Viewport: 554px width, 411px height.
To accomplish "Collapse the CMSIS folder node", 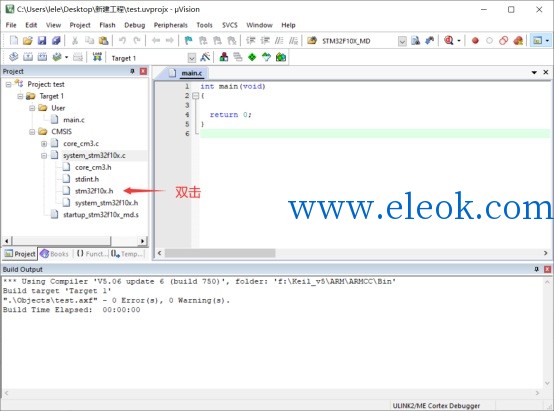I will [x=32, y=132].
